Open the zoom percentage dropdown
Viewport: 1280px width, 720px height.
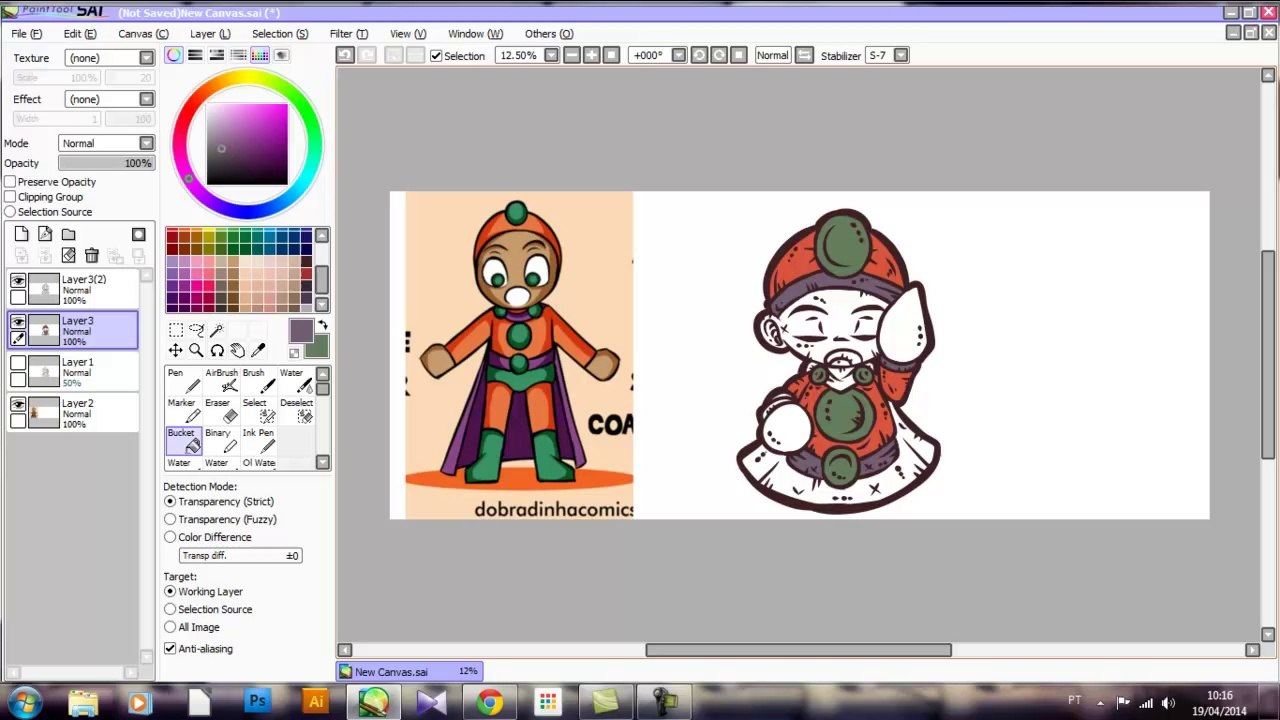[x=551, y=55]
